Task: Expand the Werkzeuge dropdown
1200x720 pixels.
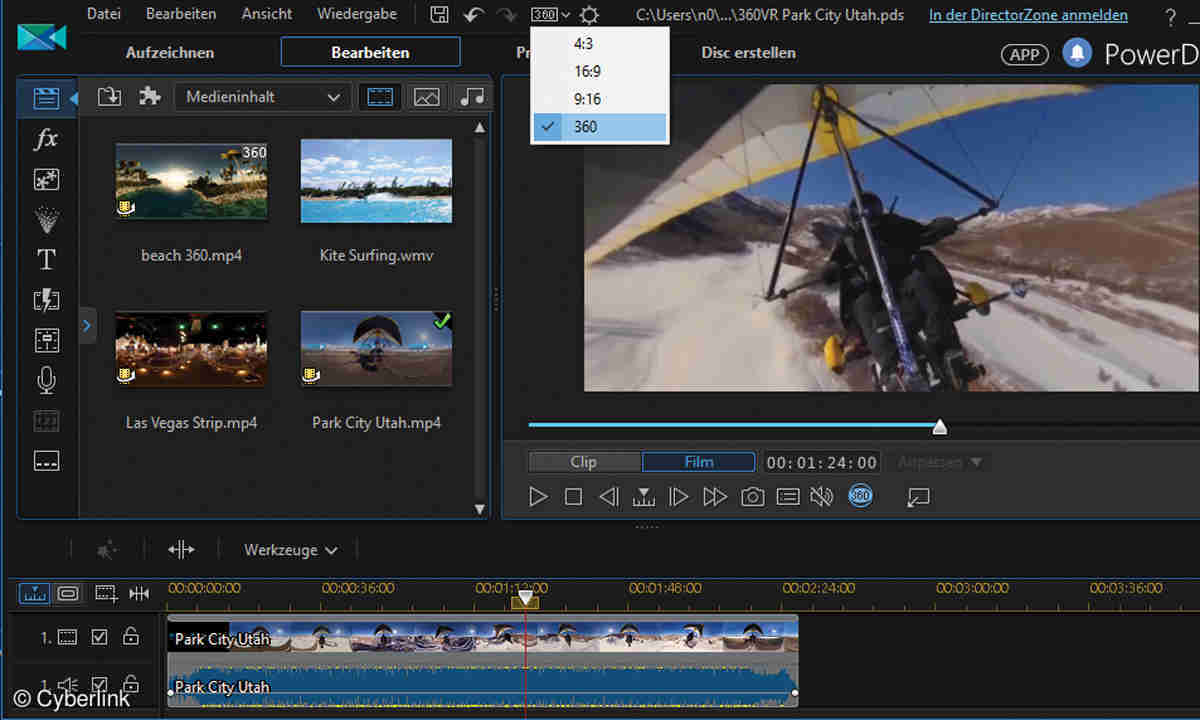Action: [x=288, y=549]
